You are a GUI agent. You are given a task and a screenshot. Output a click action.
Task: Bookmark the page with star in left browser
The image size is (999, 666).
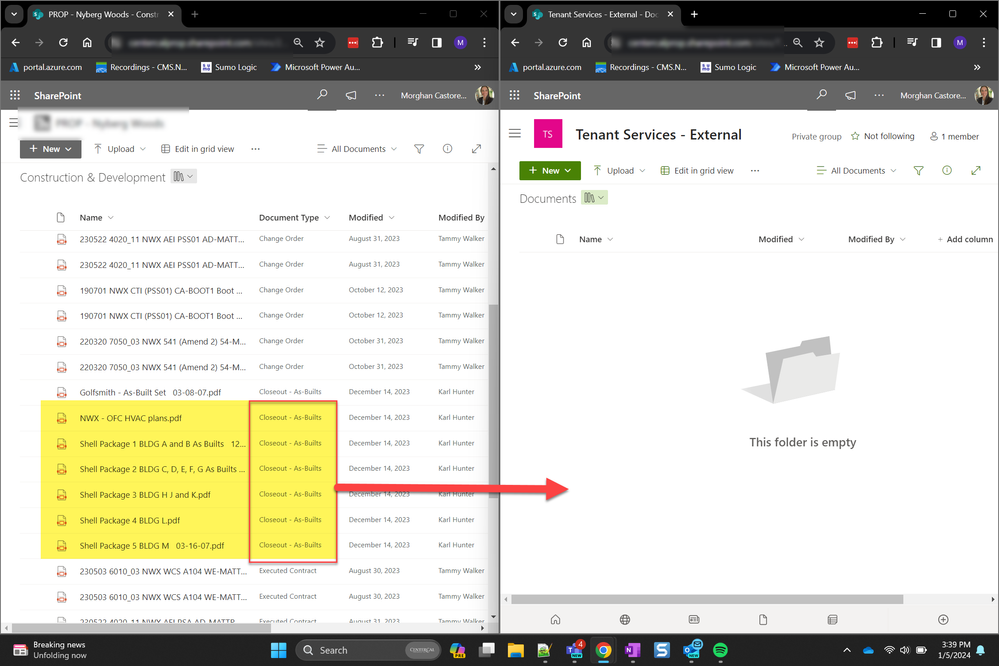[320, 42]
